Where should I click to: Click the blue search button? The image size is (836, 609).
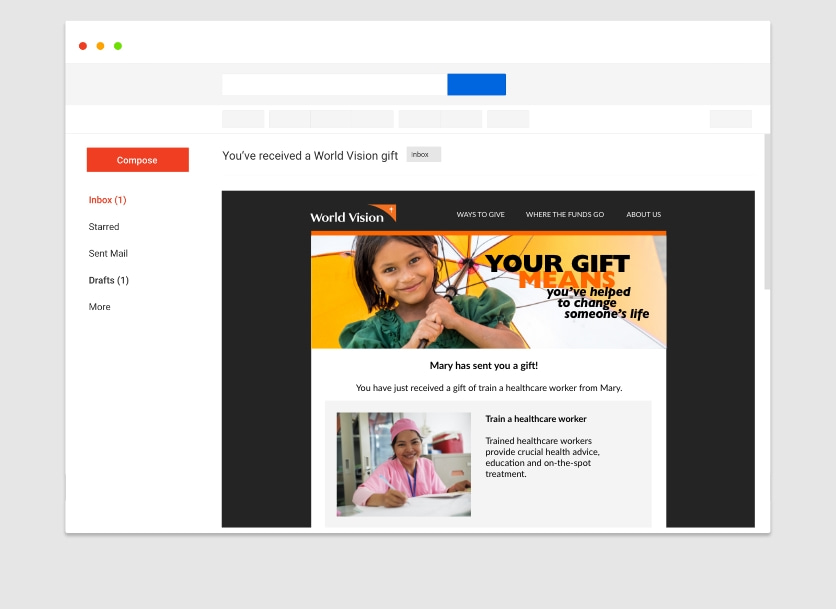click(477, 85)
